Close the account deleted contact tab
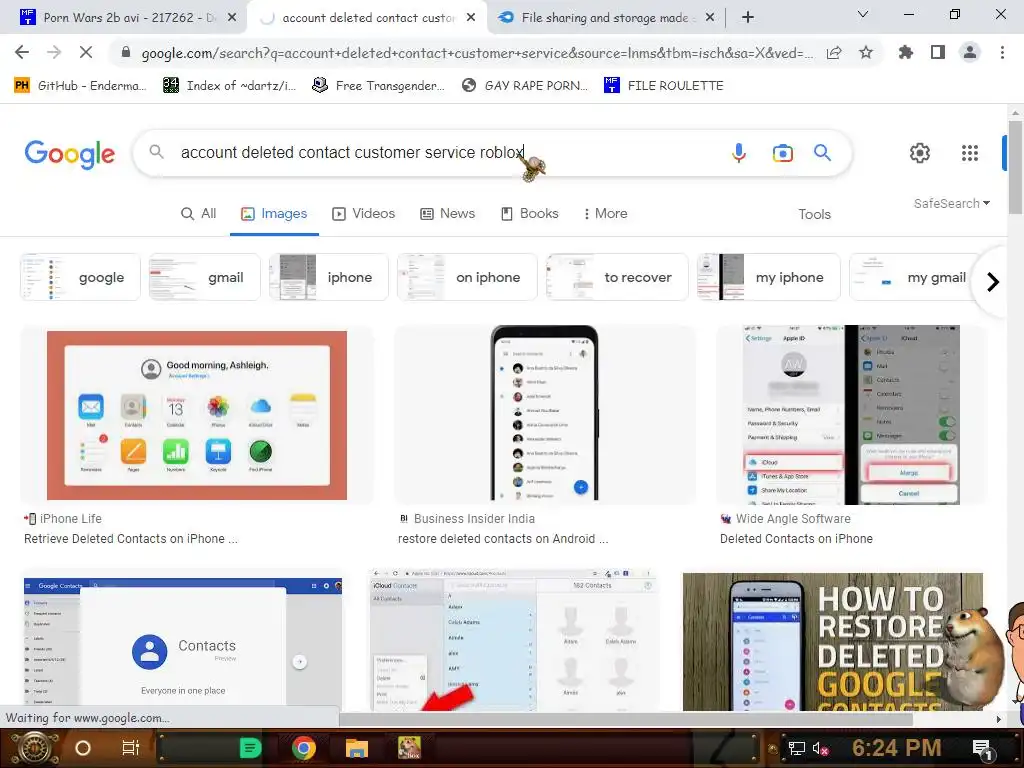The image size is (1024, 768). click(471, 18)
